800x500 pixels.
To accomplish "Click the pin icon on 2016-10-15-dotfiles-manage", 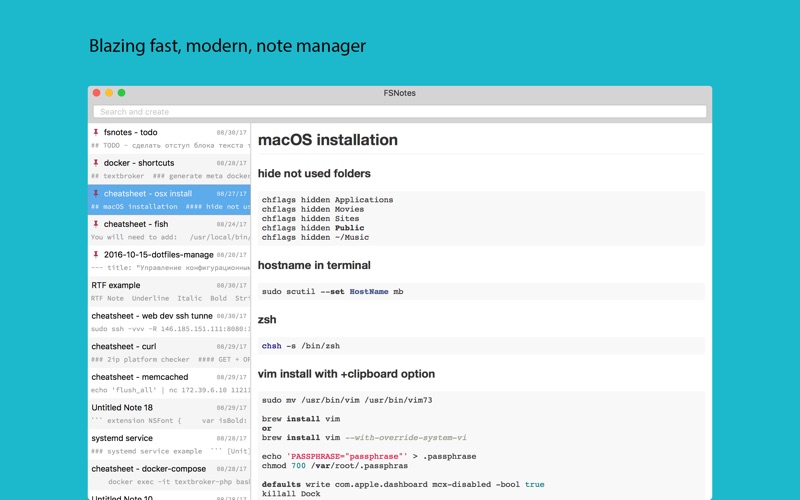I will 95,255.
